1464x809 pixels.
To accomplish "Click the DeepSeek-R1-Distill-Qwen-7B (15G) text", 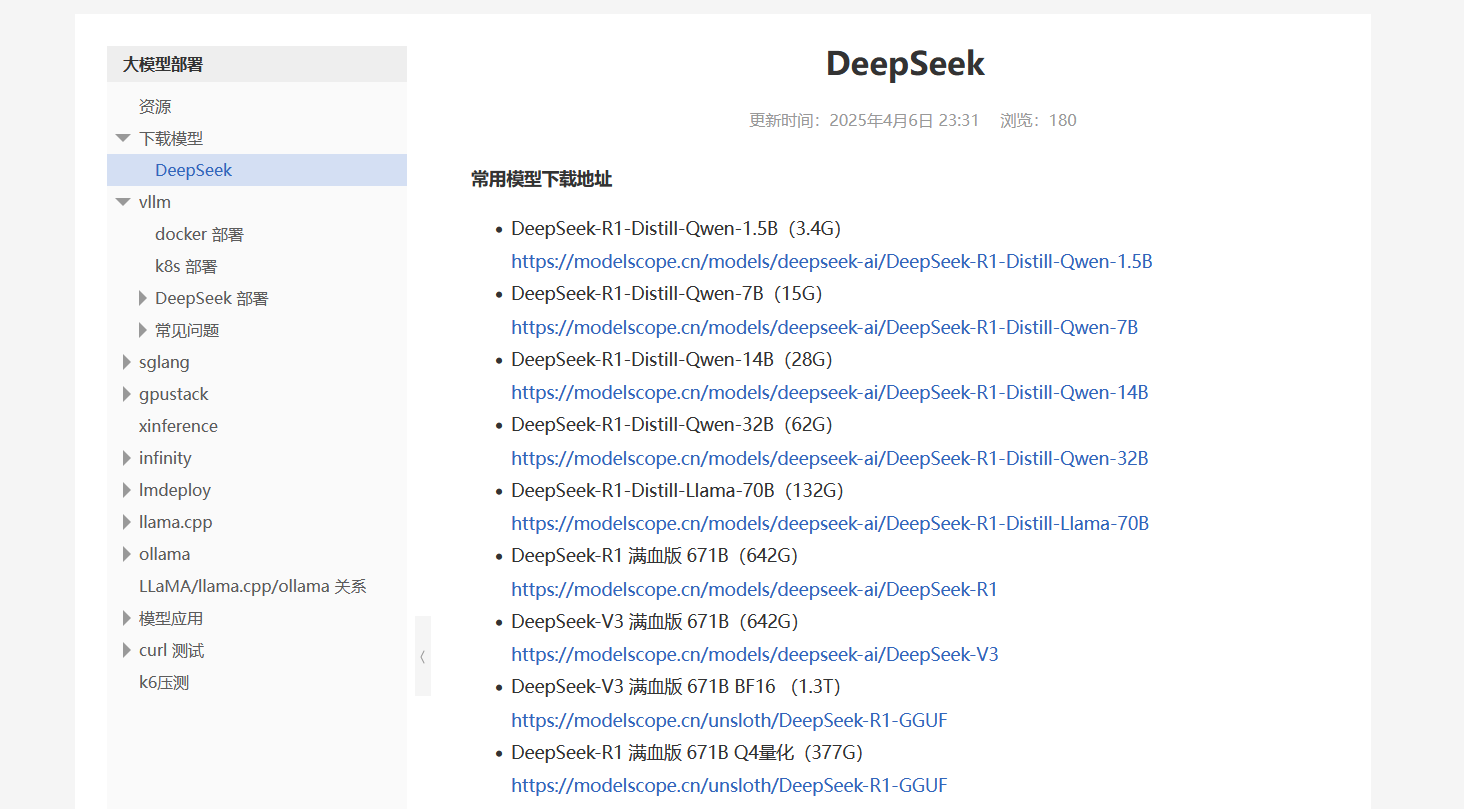I will 667,293.
